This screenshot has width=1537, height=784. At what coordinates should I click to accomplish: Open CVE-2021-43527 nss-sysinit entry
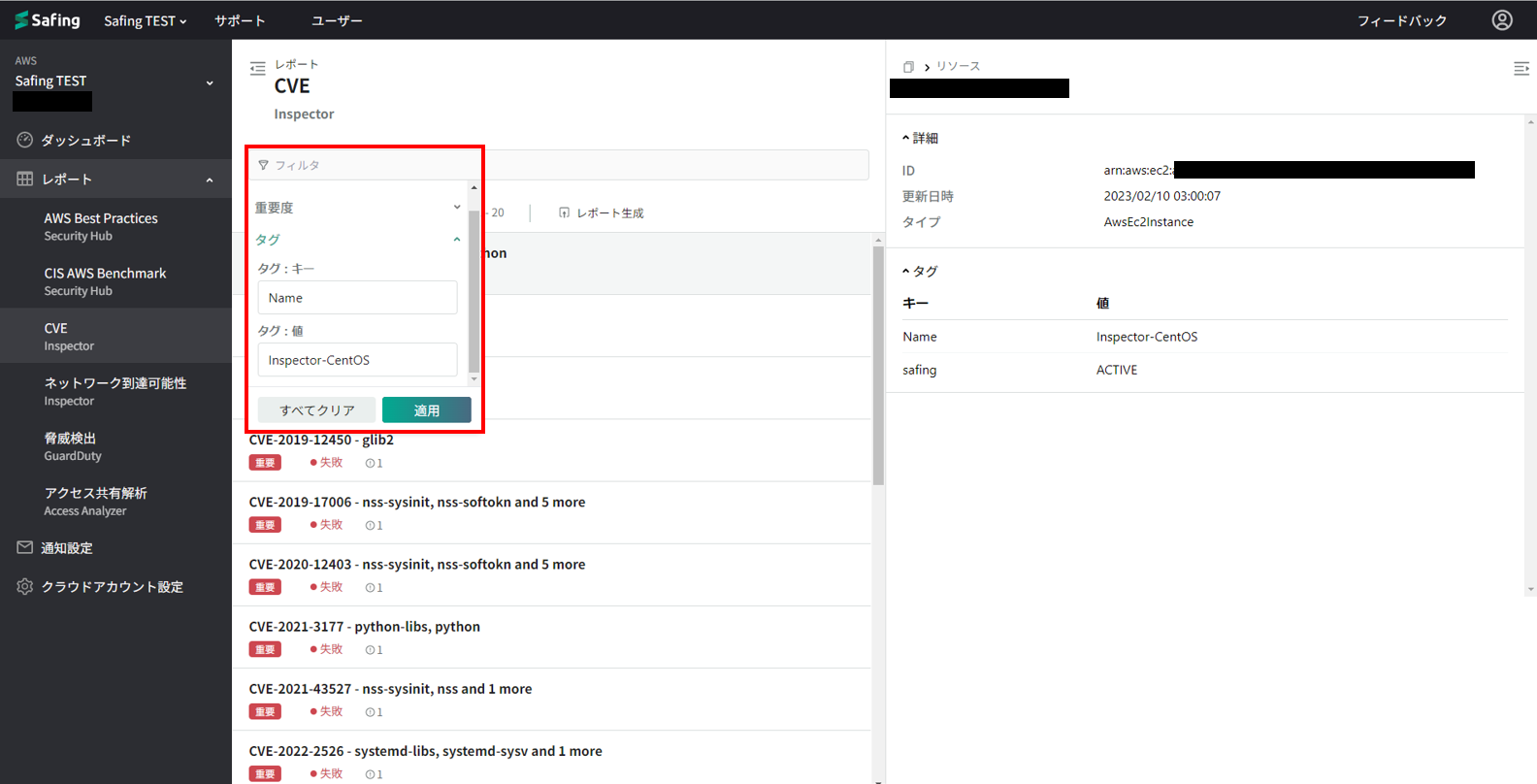(x=551, y=699)
